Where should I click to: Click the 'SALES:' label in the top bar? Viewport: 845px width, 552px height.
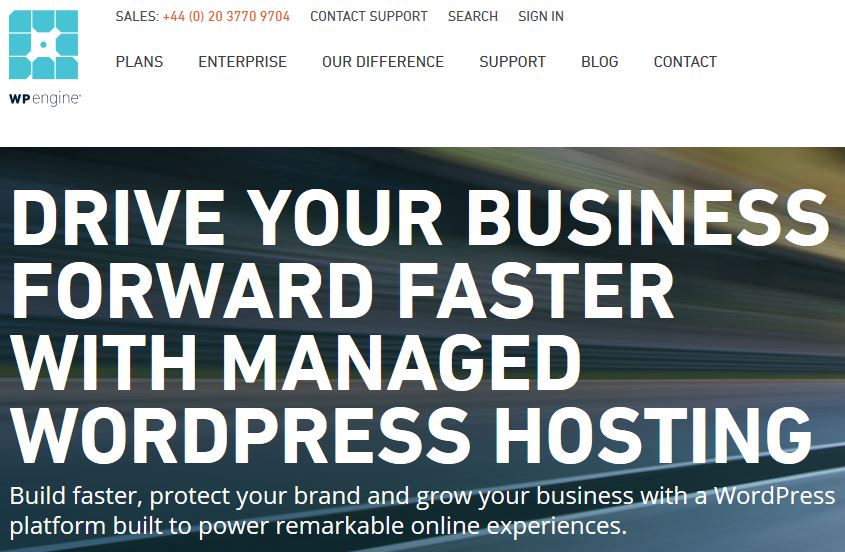click(x=137, y=16)
